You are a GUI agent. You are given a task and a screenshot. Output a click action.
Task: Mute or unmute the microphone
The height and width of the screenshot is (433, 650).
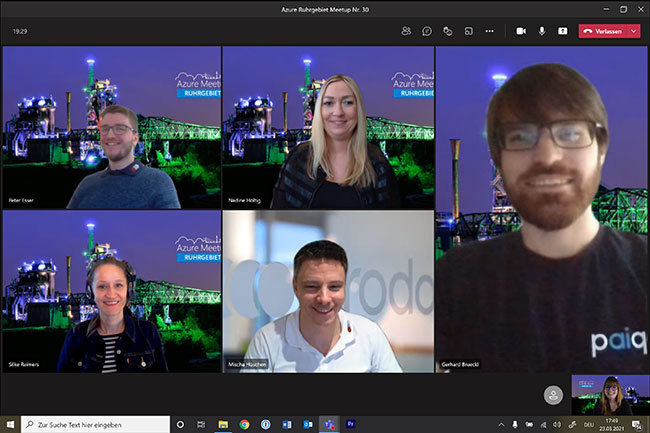[x=542, y=31]
